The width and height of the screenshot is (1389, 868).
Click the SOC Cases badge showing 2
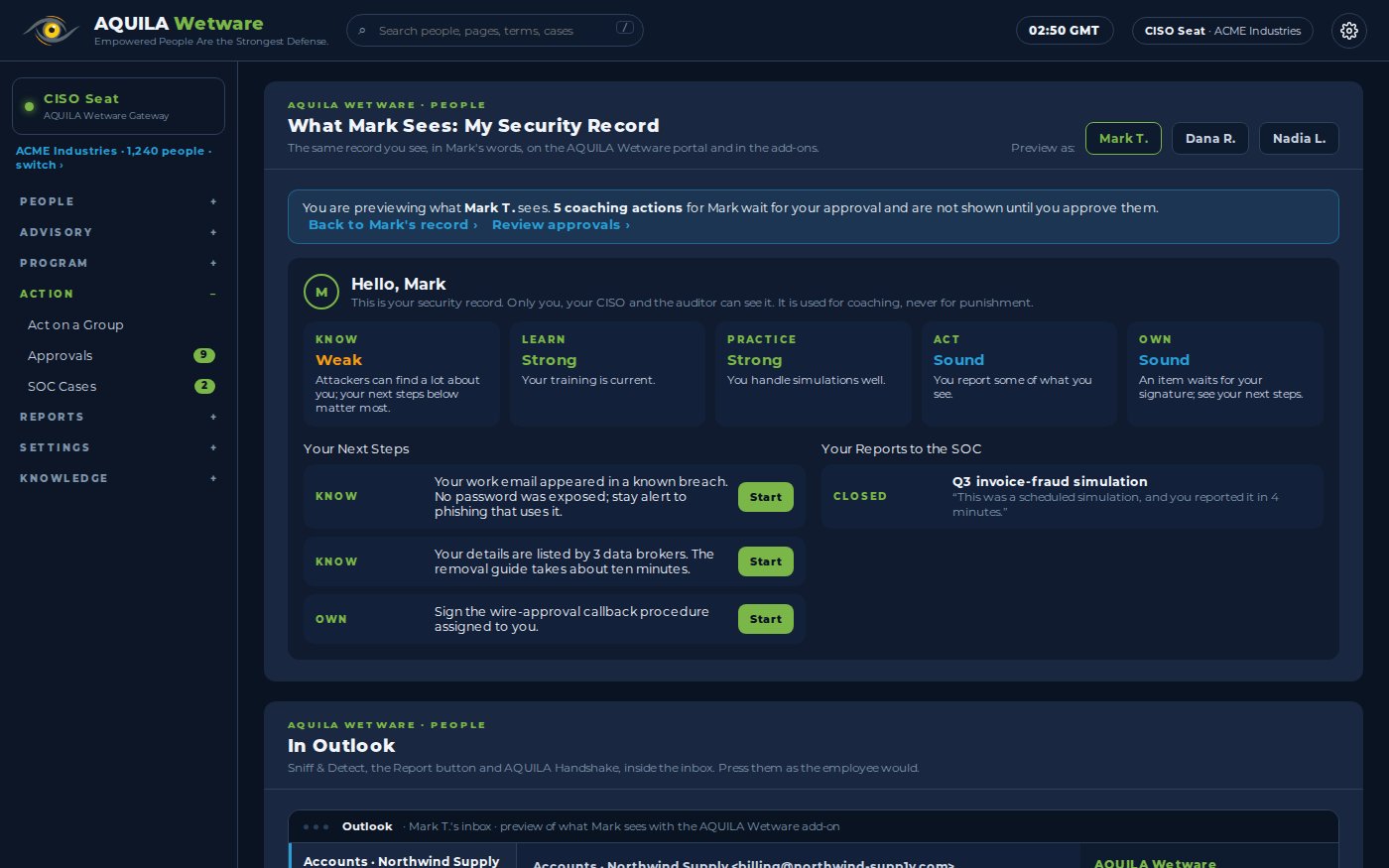coord(203,386)
